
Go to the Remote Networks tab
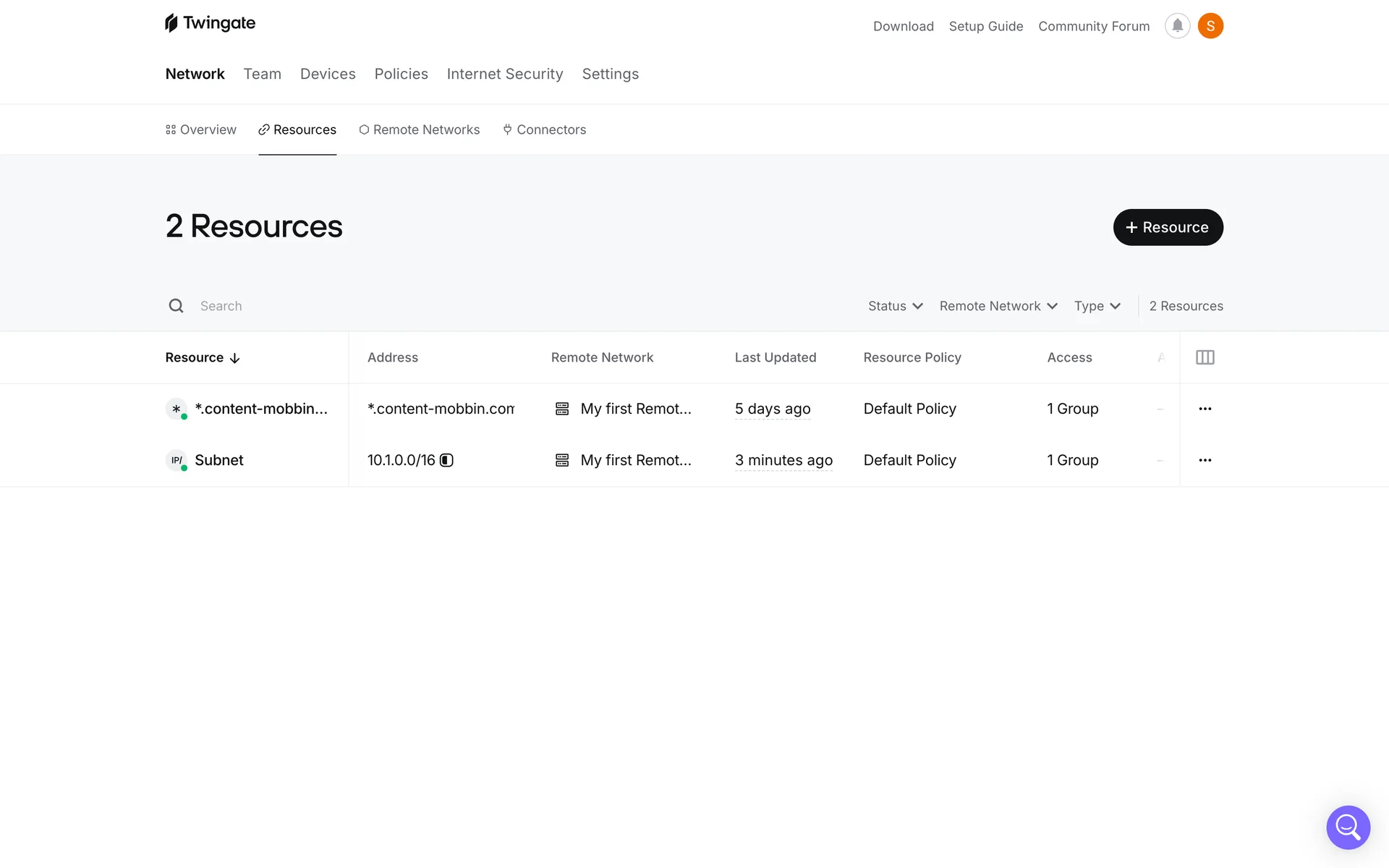click(x=419, y=129)
